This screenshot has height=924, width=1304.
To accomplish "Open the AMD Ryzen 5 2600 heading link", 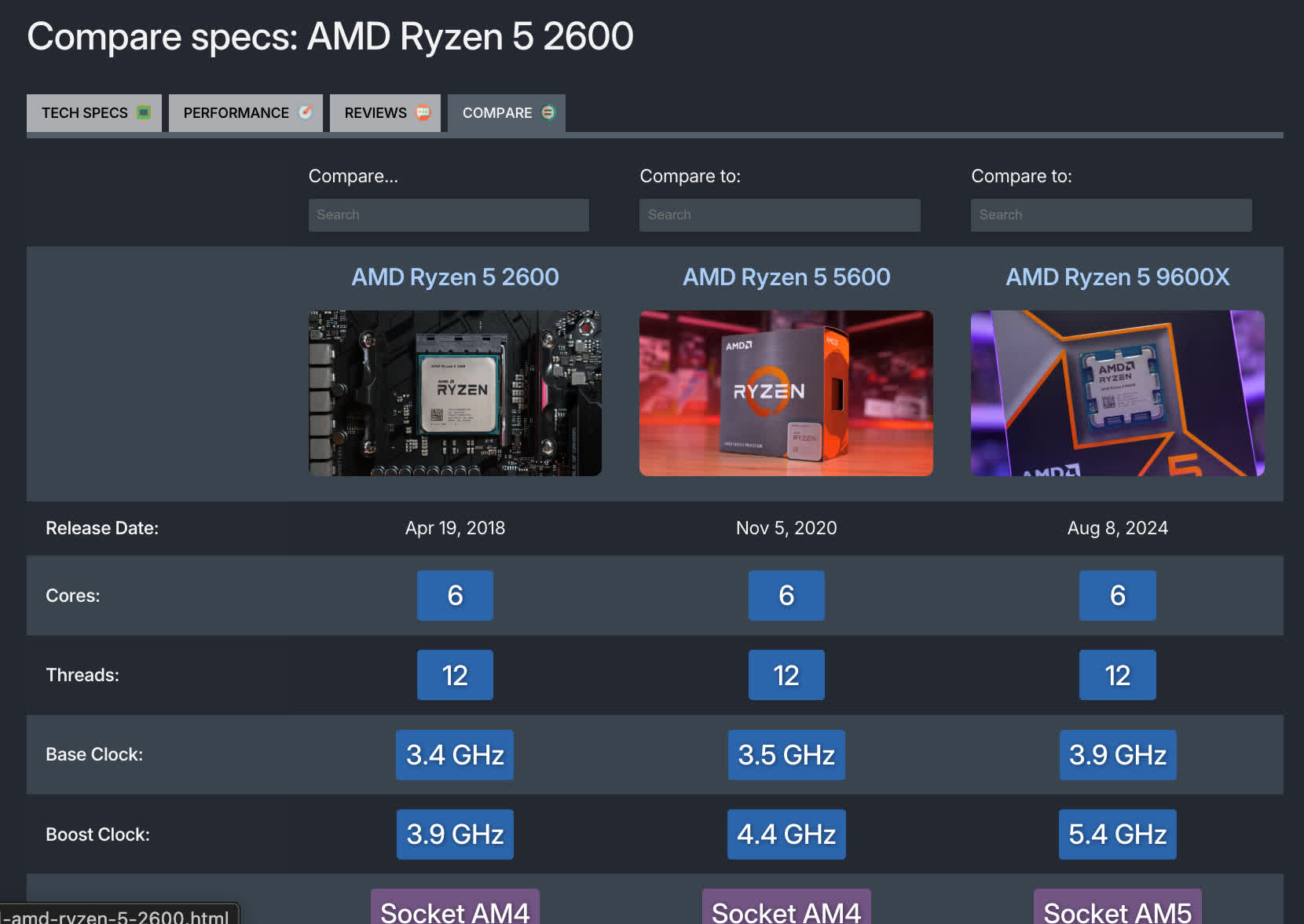I will tap(456, 277).
